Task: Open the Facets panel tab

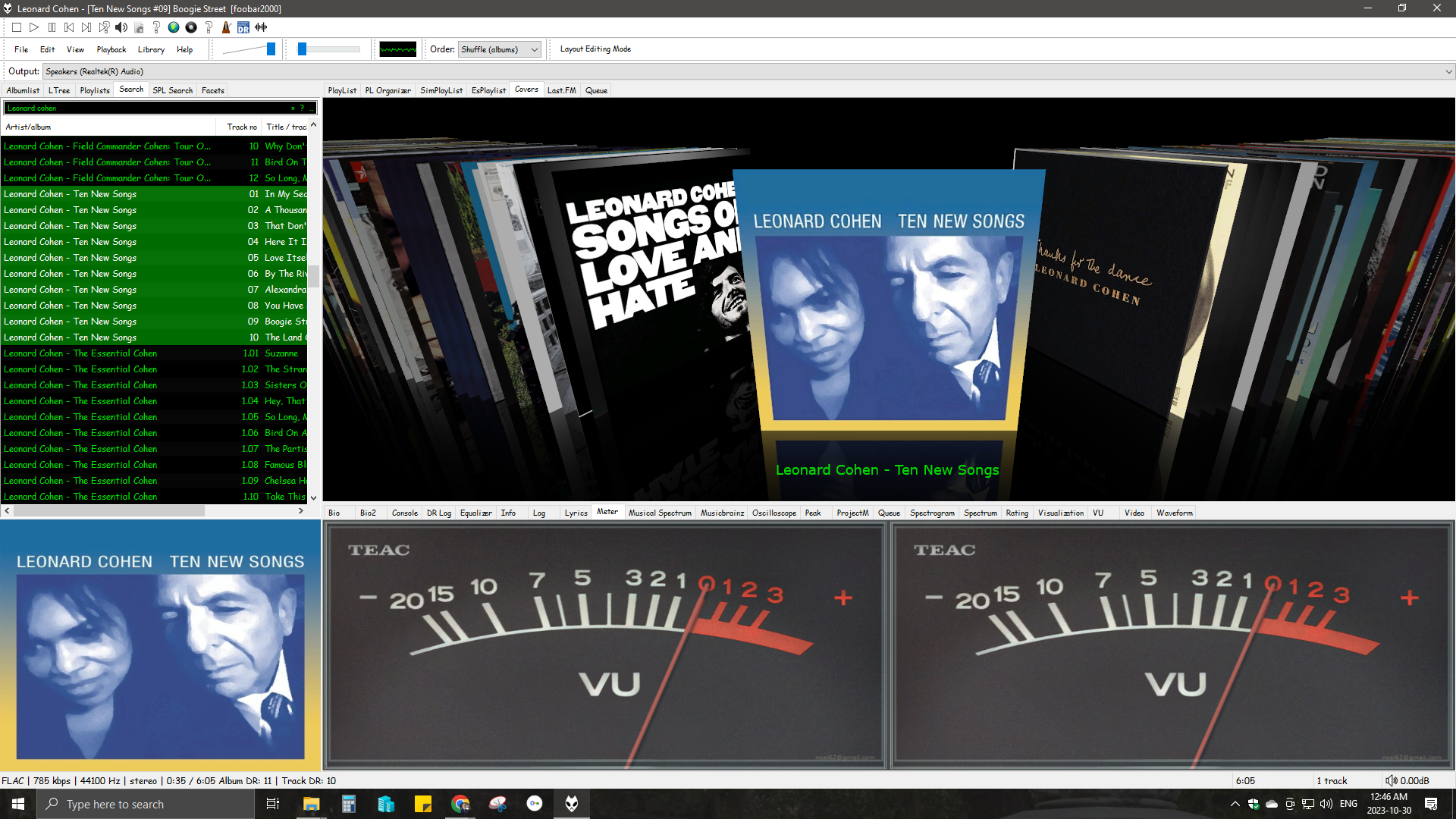Action: tap(212, 90)
